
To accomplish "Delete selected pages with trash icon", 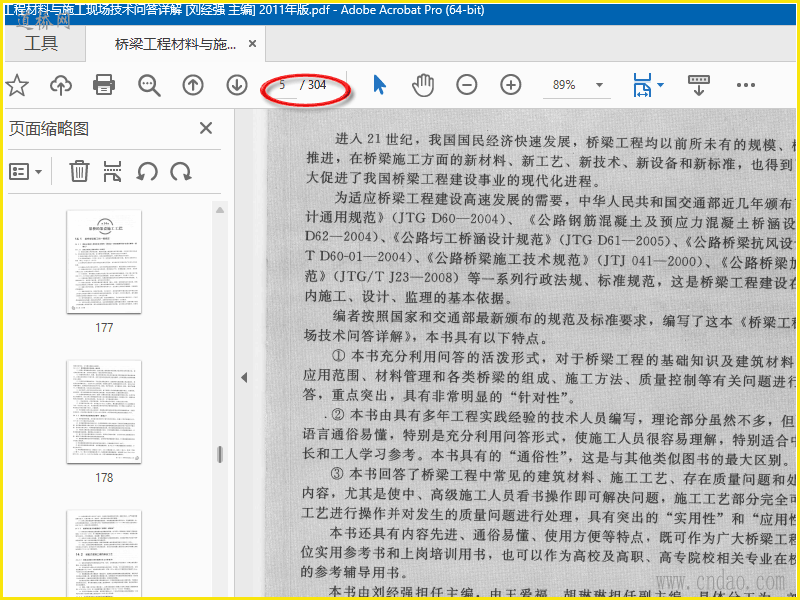I will pos(79,171).
